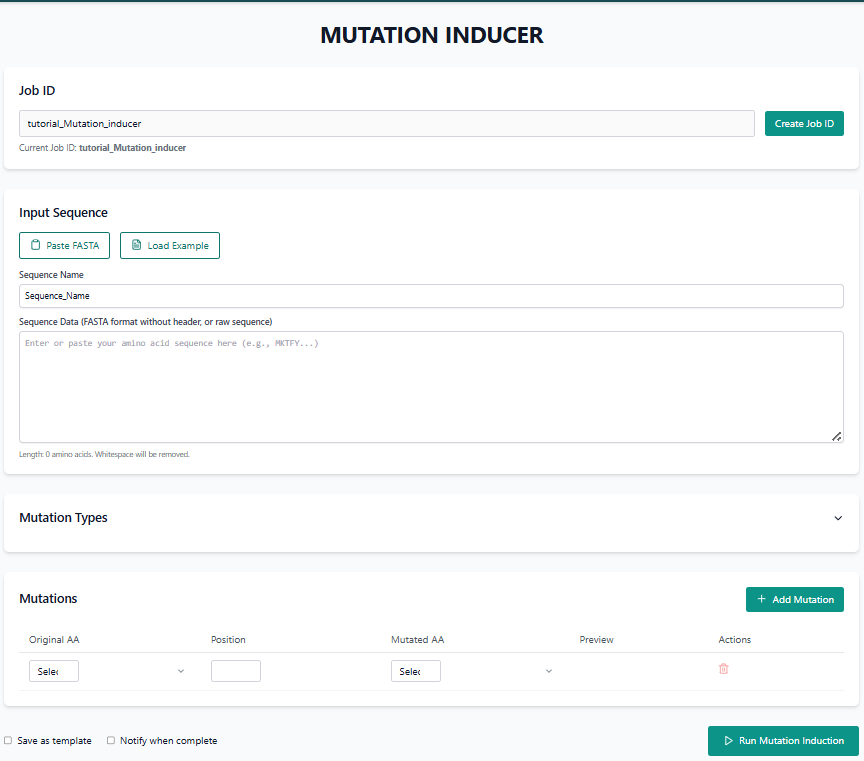The height and width of the screenshot is (761, 864).
Task: Click the Sequence Name input field
Action: coord(431,295)
